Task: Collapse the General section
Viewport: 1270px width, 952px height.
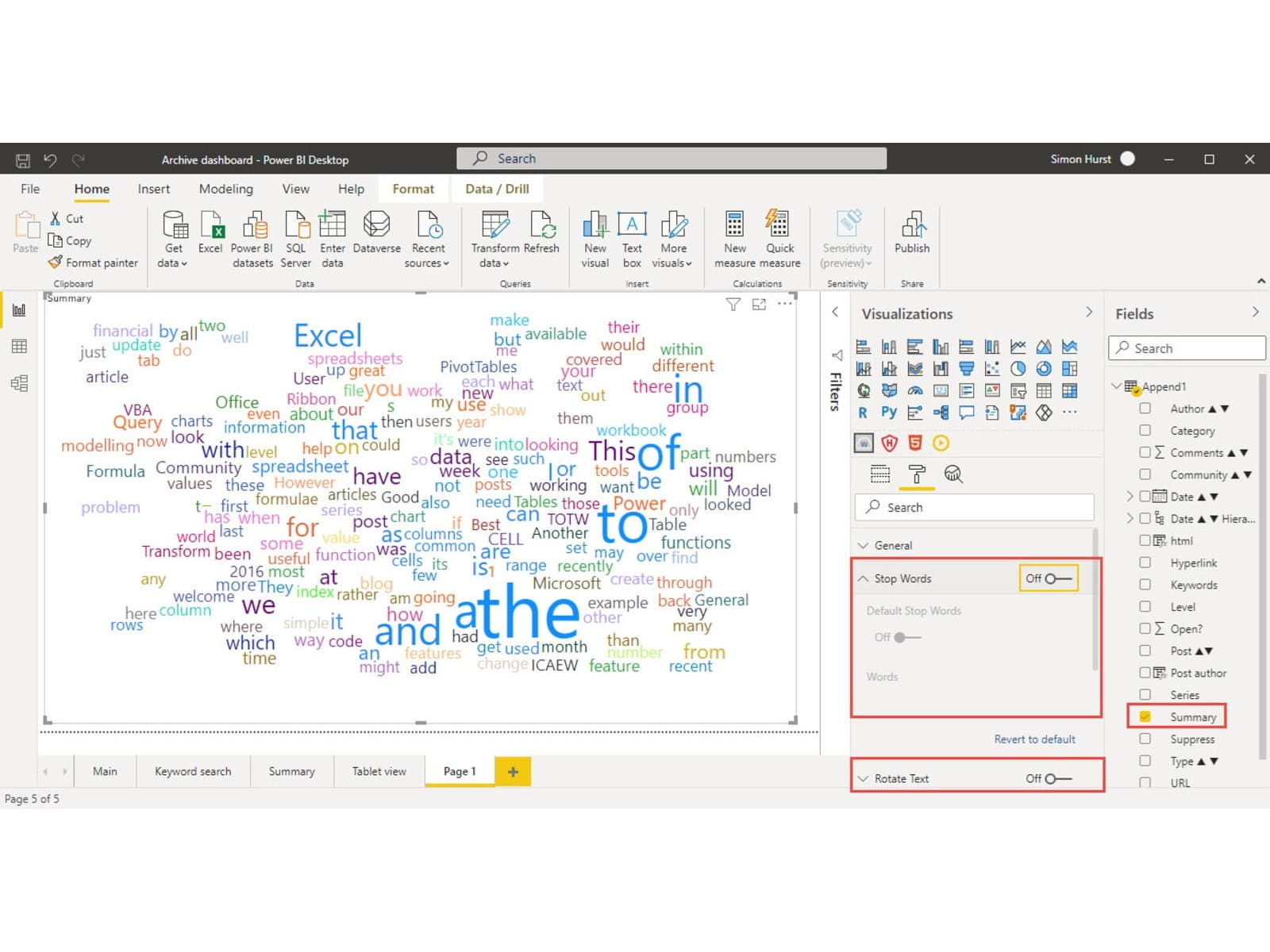Action: 864,546
